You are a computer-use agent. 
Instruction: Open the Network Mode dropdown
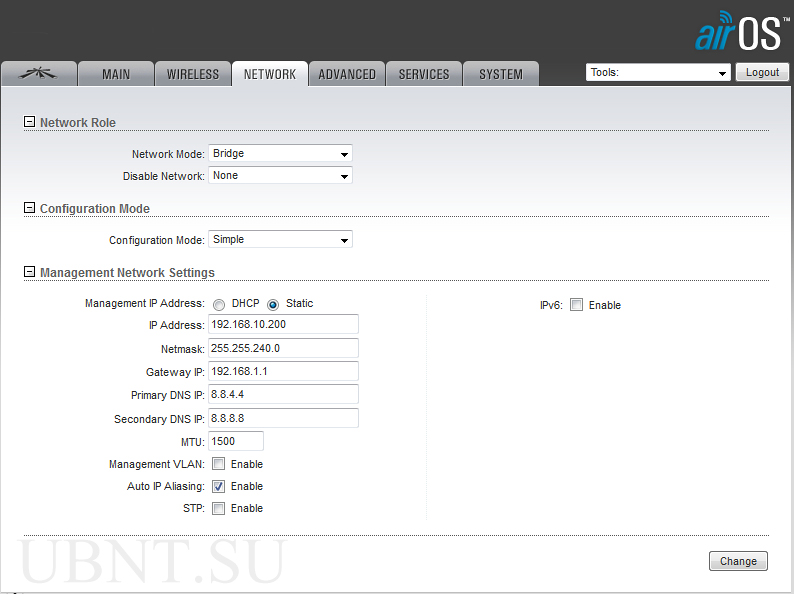coord(280,154)
